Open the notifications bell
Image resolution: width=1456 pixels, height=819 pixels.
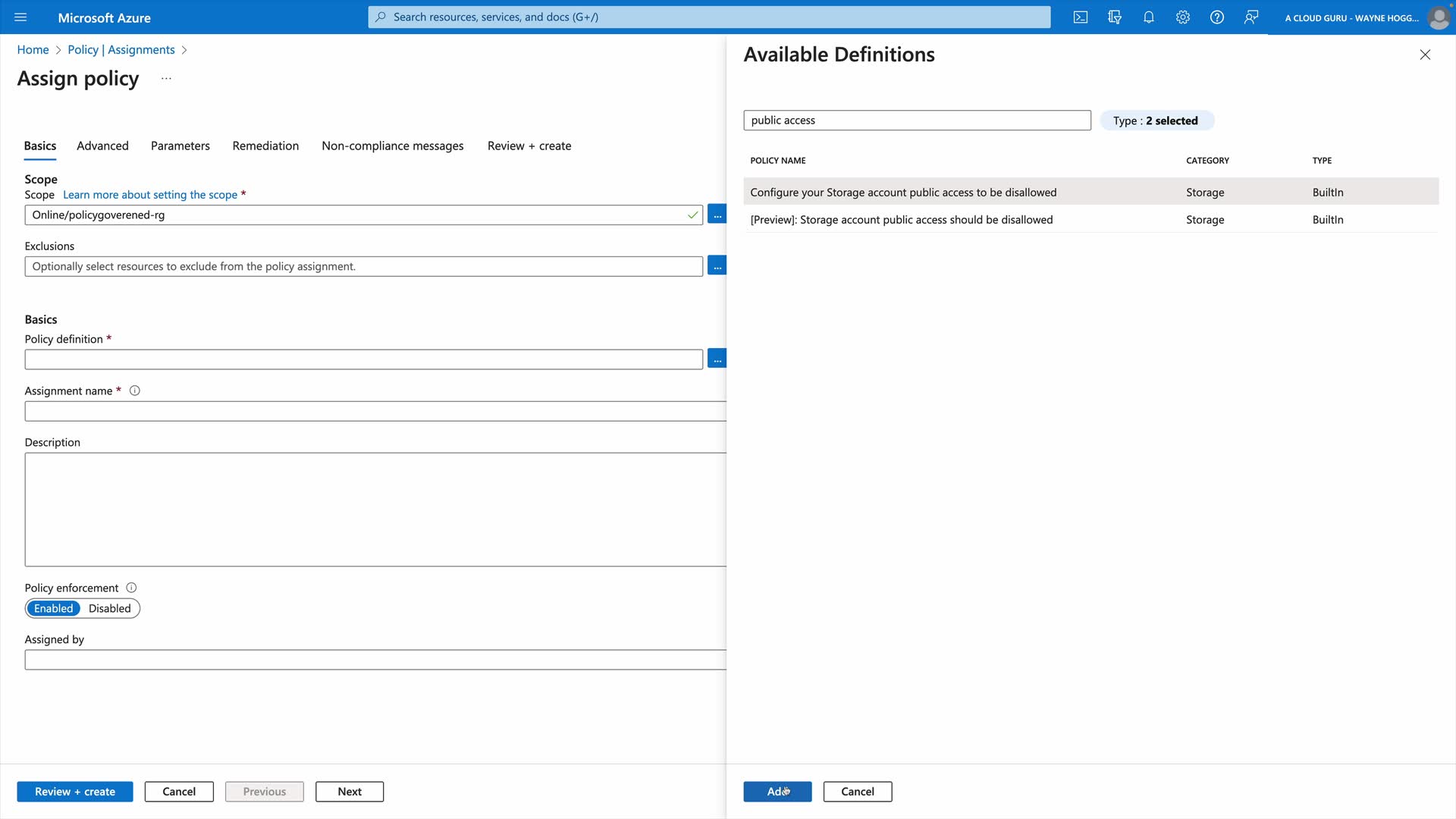1149,17
